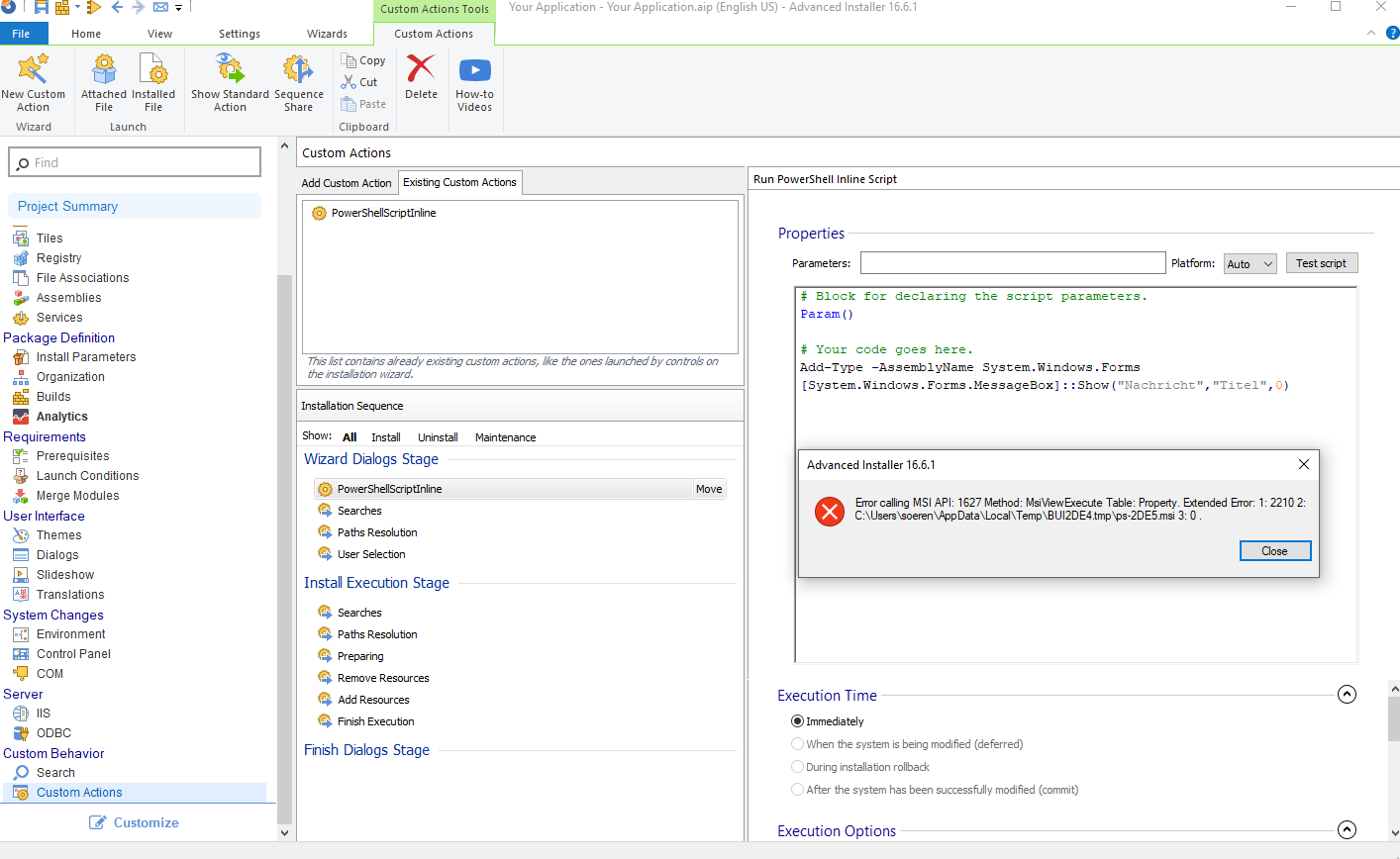Open the Services page
Viewport: 1400px width, 859px height.
[x=59, y=318]
